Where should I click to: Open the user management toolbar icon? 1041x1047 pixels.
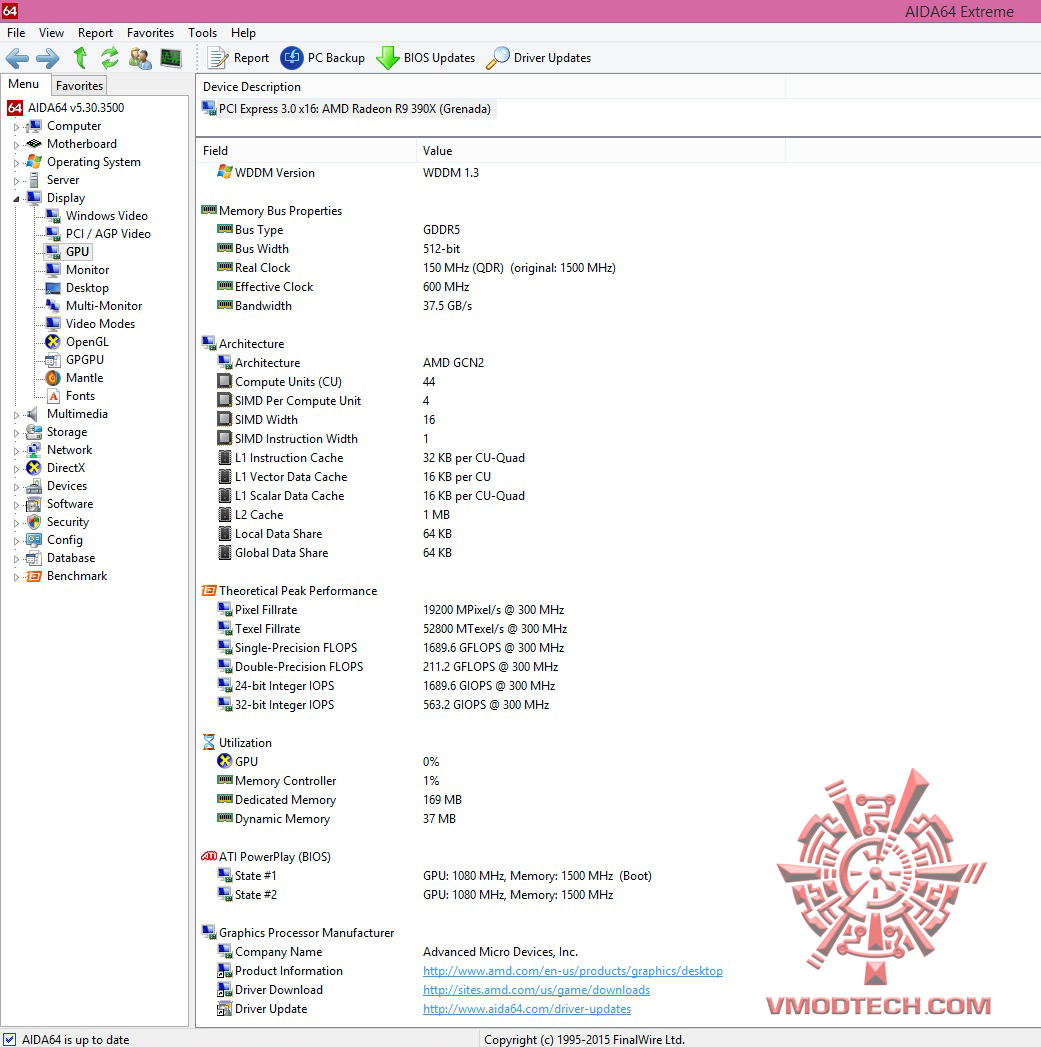140,58
